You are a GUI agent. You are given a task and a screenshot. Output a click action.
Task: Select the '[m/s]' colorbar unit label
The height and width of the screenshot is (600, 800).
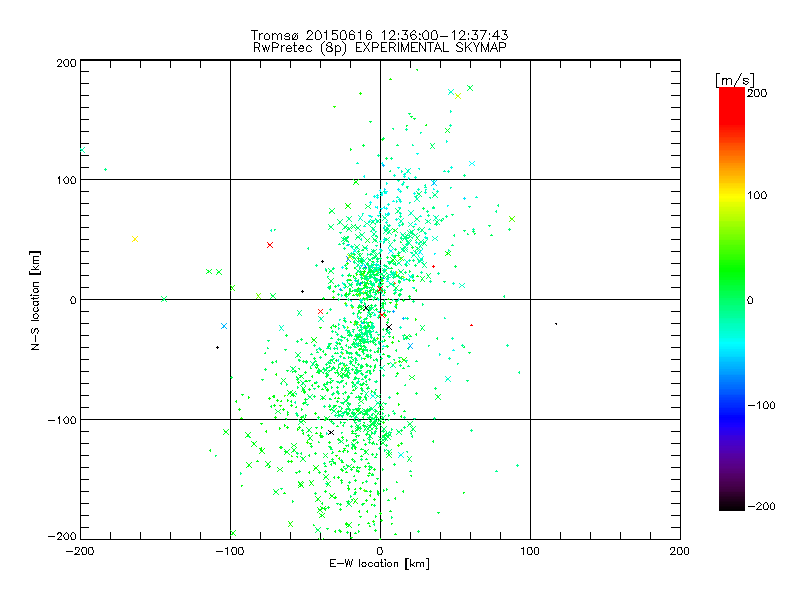pos(734,80)
